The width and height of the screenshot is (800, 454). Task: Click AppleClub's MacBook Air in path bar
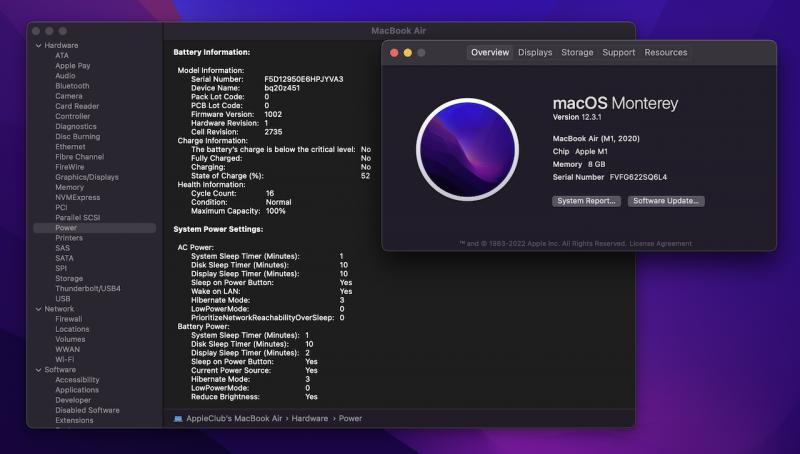tap(234, 419)
